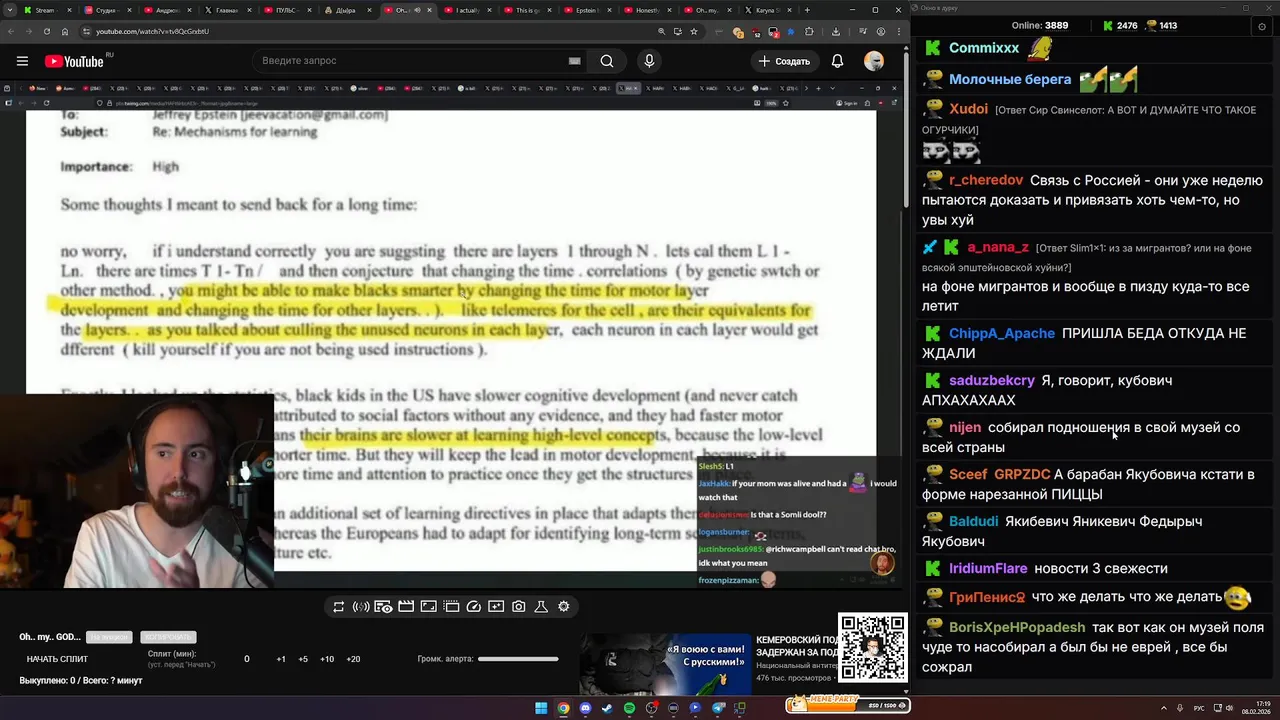The width and height of the screenshot is (1280, 720).
Task: Open the speedometer icon in the player toolbar
Action: (x=474, y=606)
